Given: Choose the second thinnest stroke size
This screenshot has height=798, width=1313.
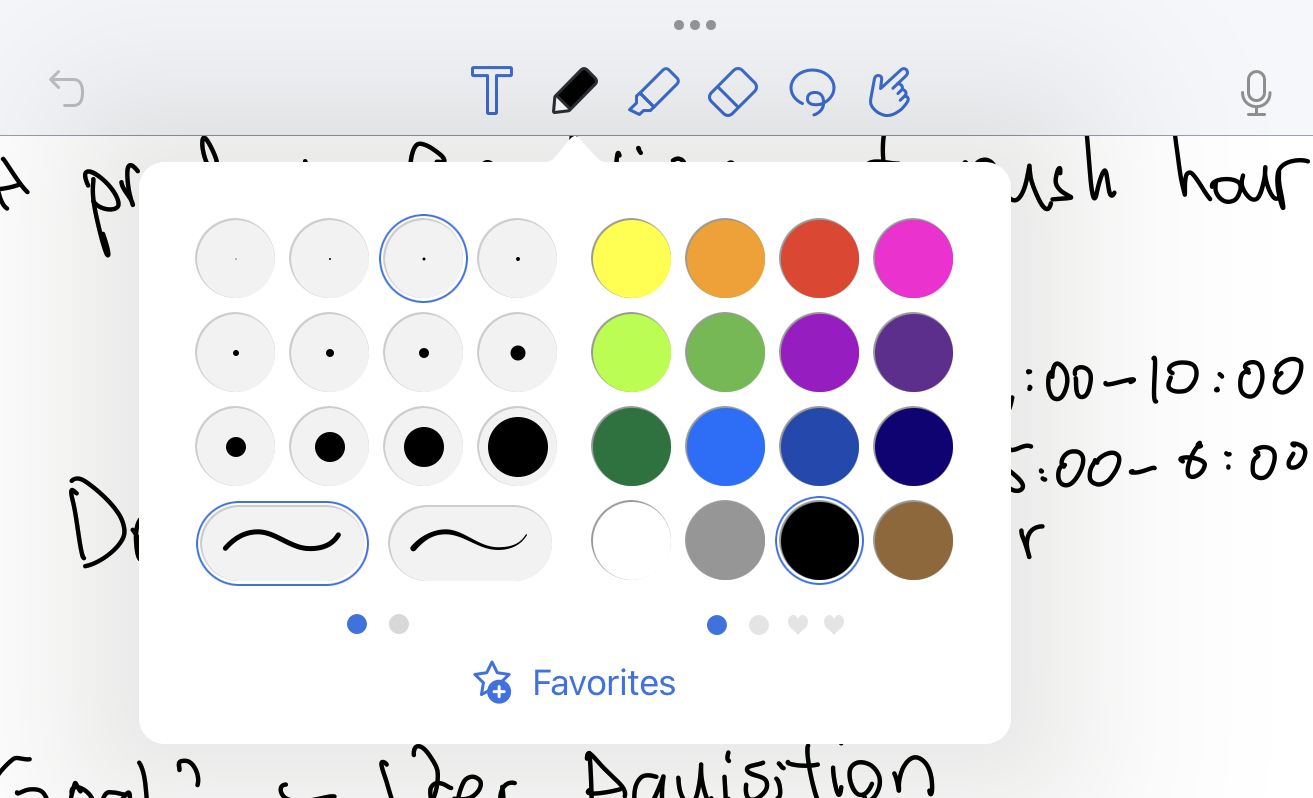Looking at the screenshot, I should tap(329, 259).
